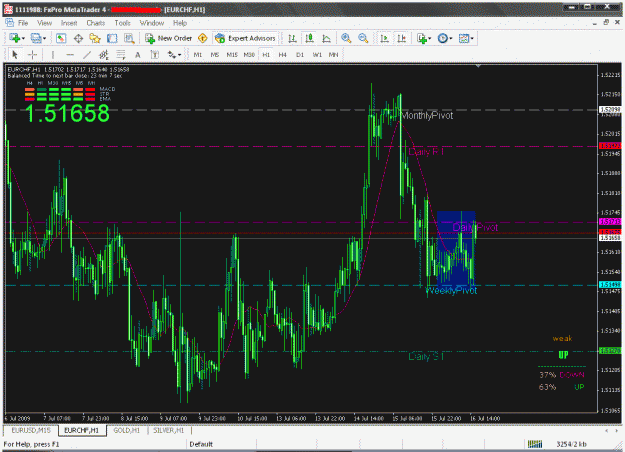Open the Strategy Tester magnifier icon

[129, 38]
